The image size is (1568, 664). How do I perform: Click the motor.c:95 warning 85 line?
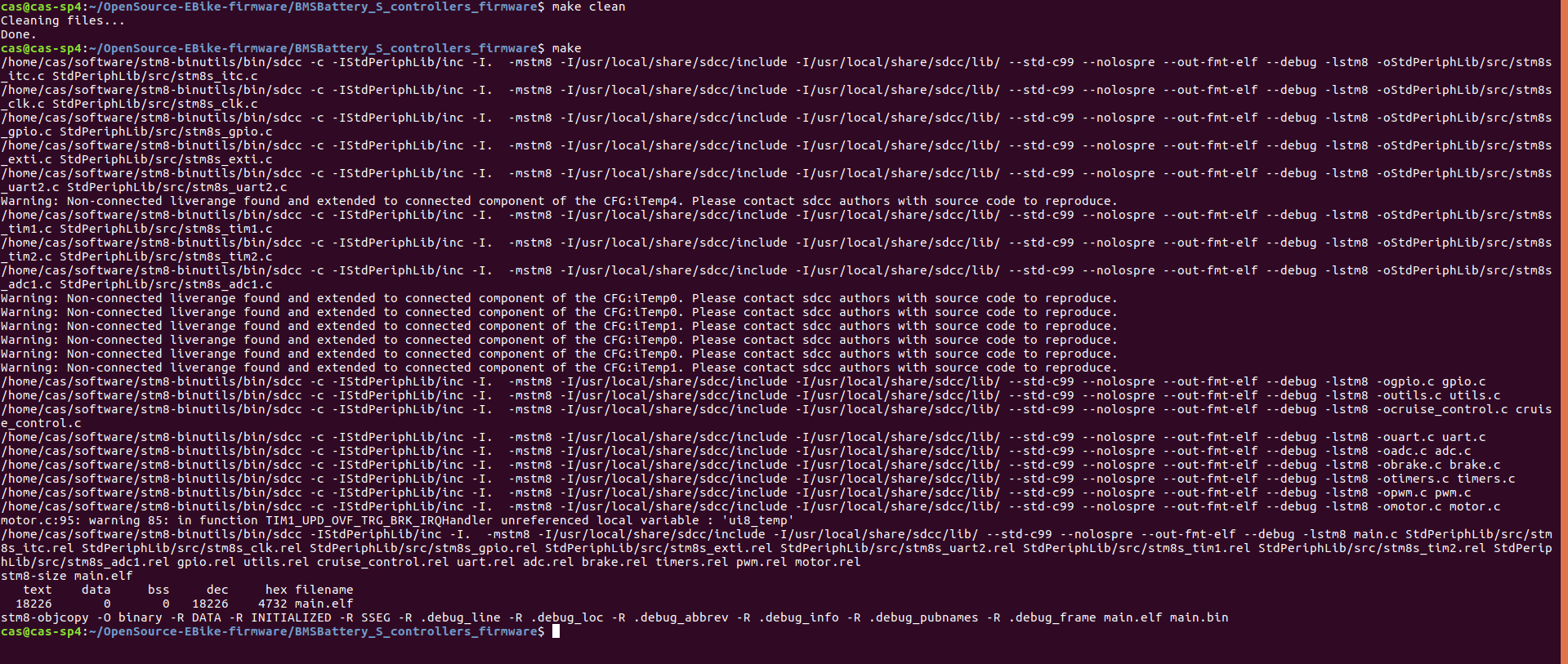397,520
